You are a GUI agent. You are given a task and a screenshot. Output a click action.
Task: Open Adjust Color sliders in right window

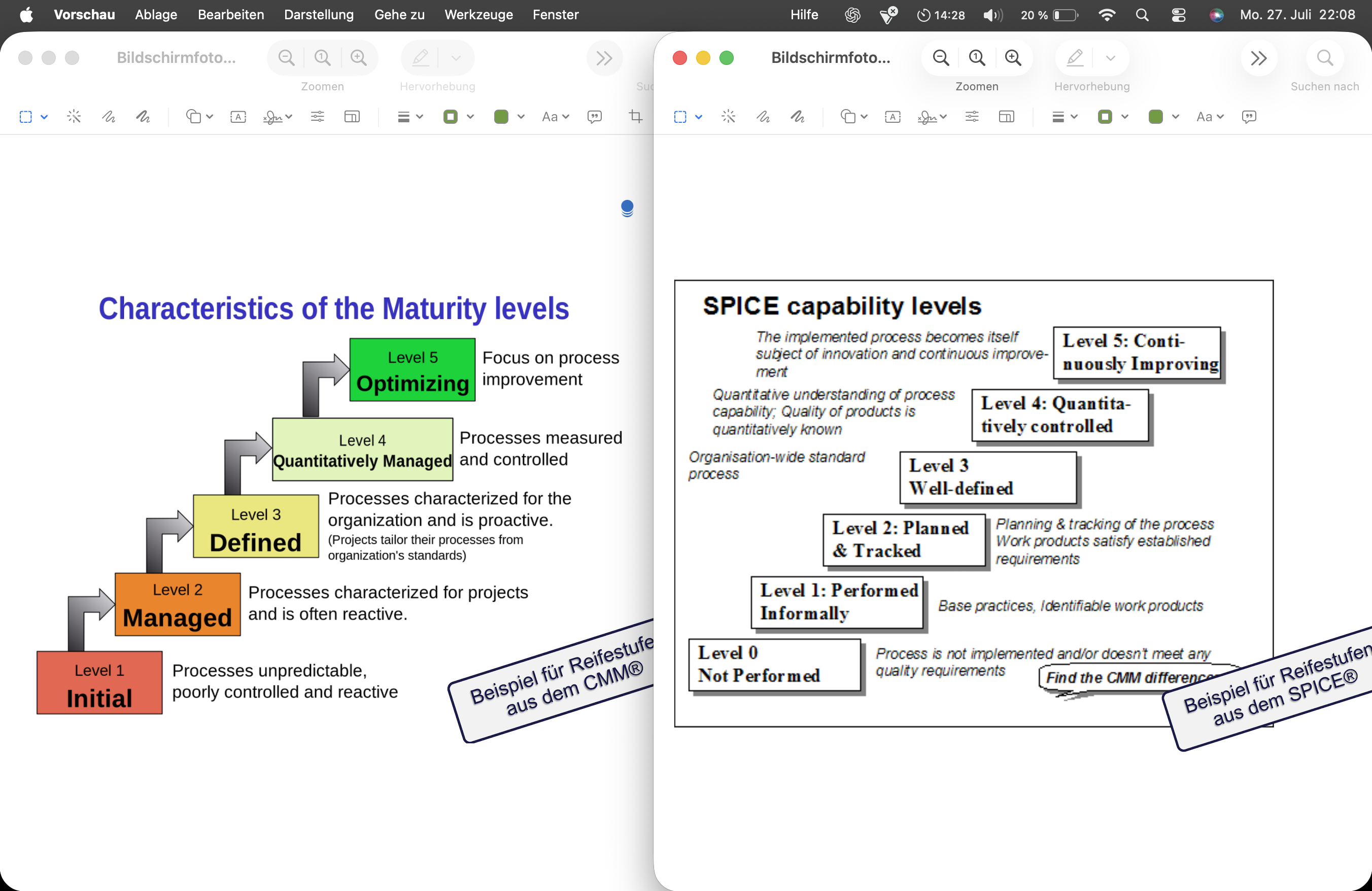[x=972, y=117]
